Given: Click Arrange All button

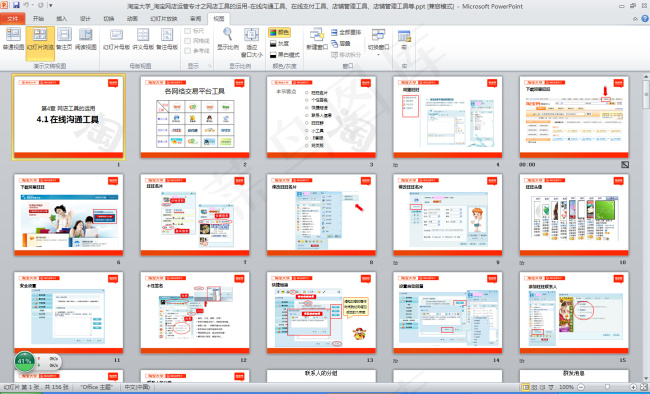Looking at the screenshot, I should click(346, 32).
